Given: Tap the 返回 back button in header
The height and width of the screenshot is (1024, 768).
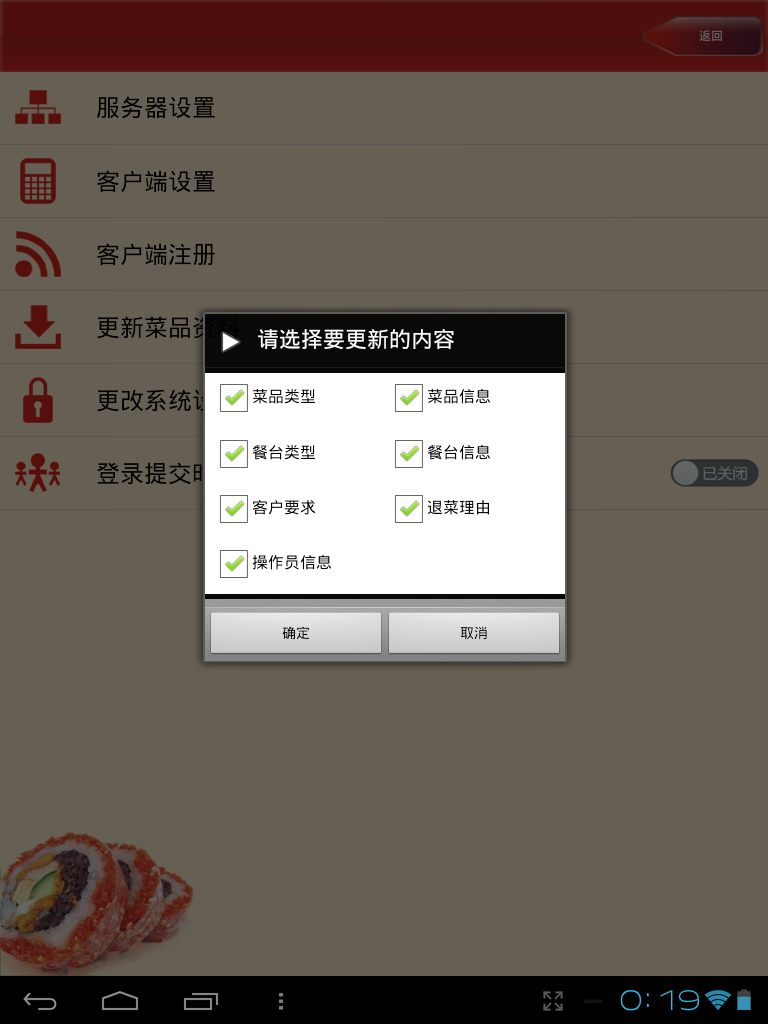Looking at the screenshot, I should pyautogui.click(x=703, y=36).
